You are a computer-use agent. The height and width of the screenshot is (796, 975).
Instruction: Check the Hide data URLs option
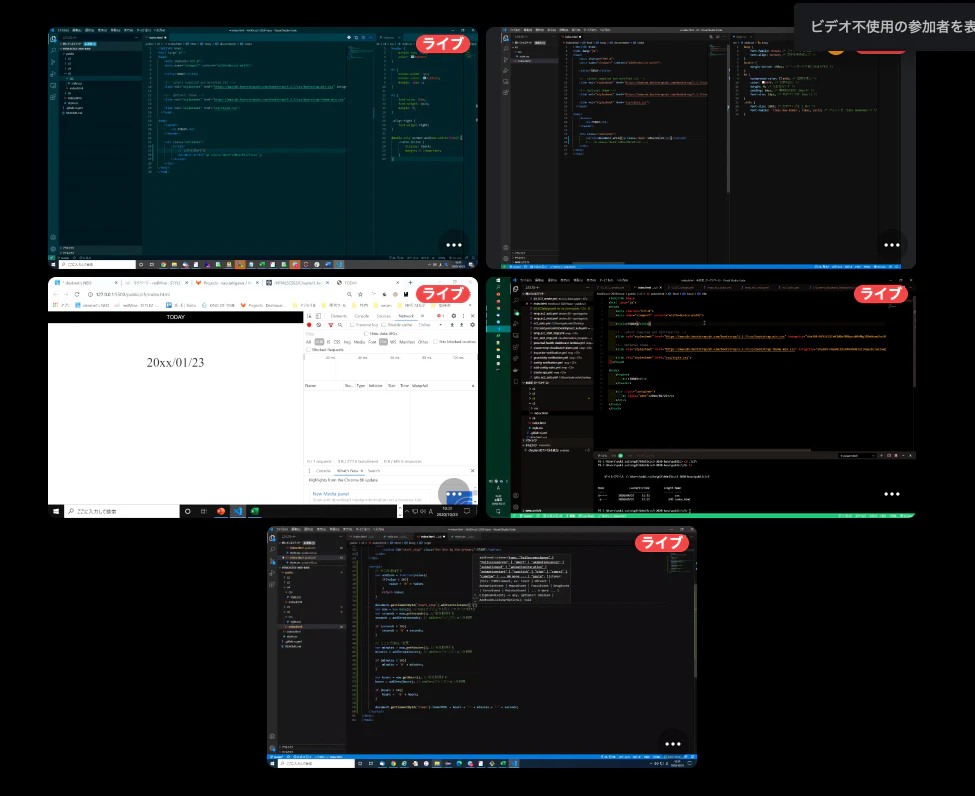(x=366, y=333)
